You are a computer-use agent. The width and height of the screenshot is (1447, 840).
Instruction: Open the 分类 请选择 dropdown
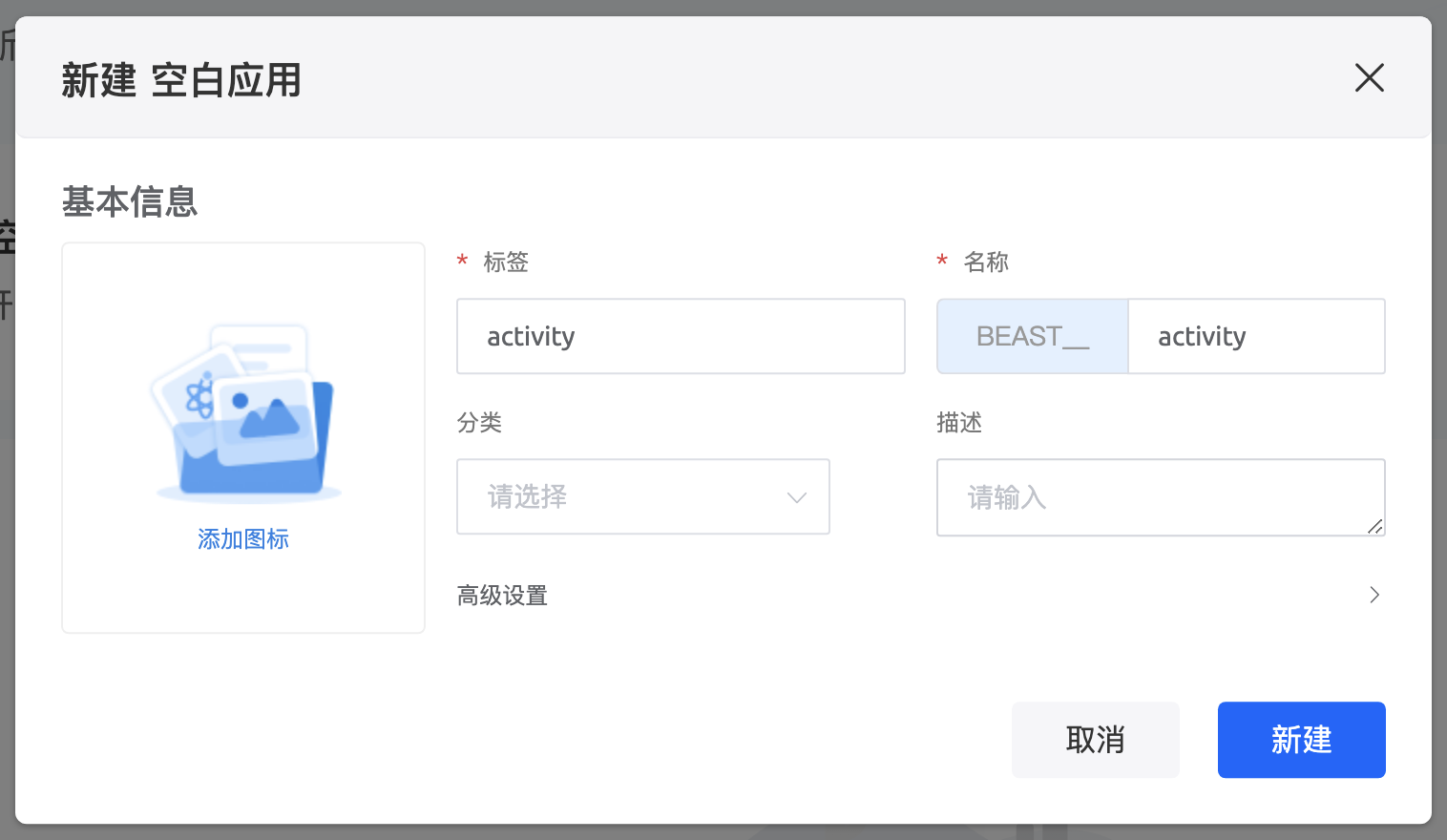click(630, 497)
